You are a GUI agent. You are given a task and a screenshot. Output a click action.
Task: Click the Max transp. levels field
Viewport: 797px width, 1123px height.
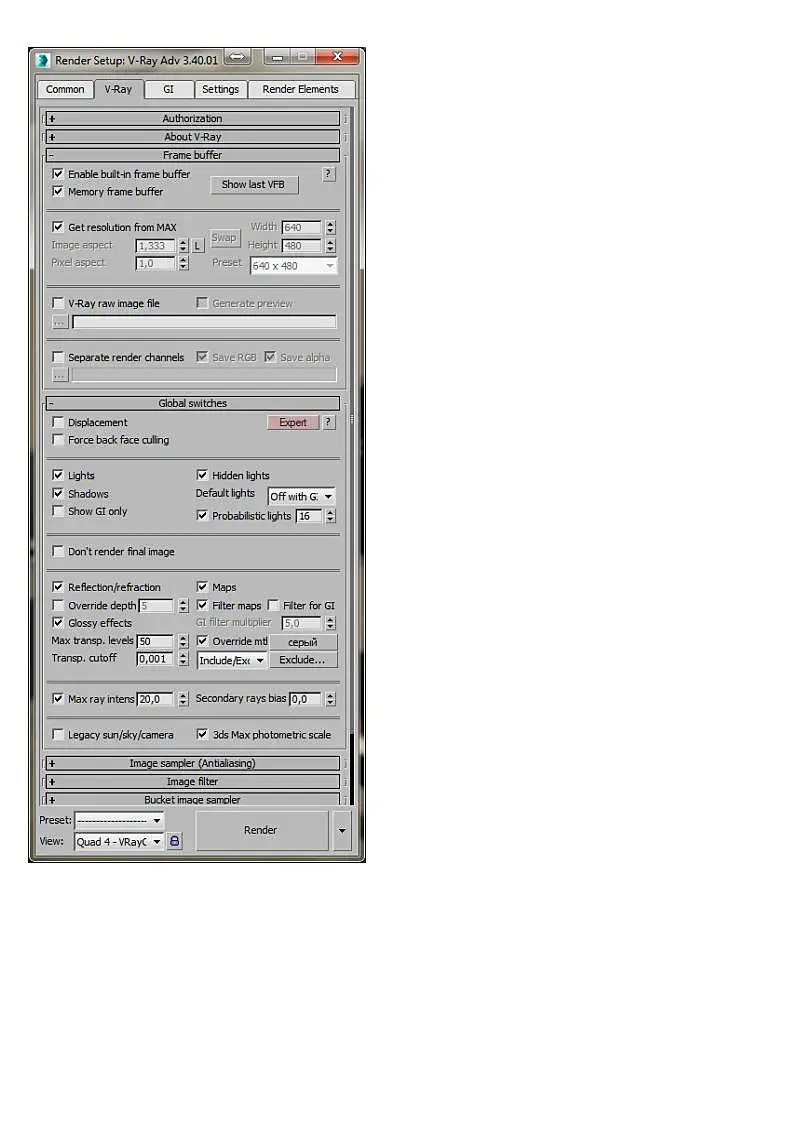tap(155, 642)
